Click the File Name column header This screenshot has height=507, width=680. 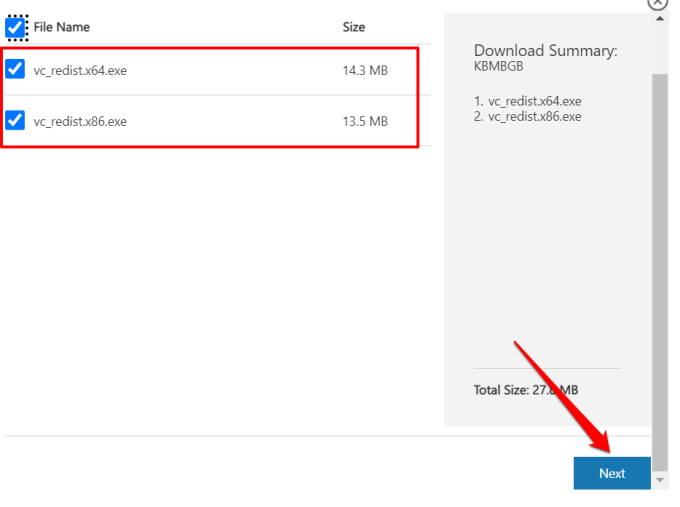tap(62, 27)
